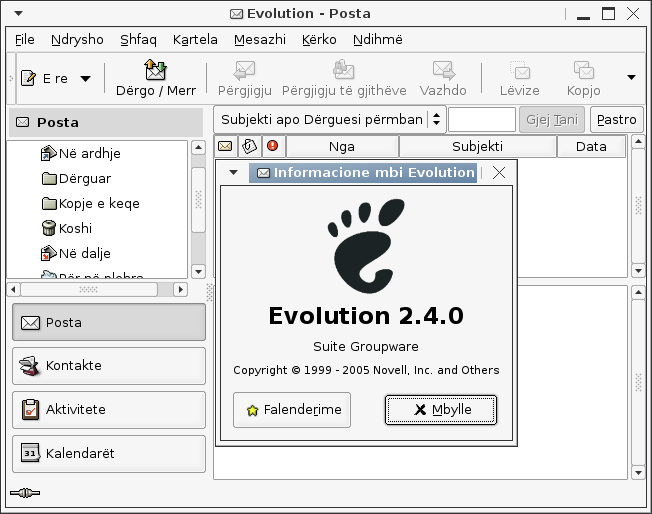Click message list scroll down arrow
The height and width of the screenshot is (514, 652).
click(638, 271)
